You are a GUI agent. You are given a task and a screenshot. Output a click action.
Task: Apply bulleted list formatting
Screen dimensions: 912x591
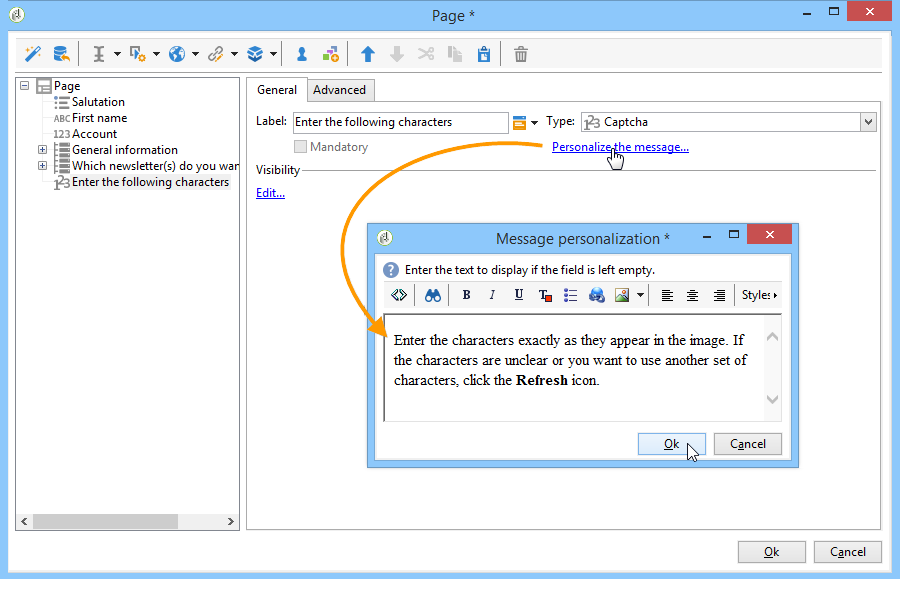click(x=570, y=296)
